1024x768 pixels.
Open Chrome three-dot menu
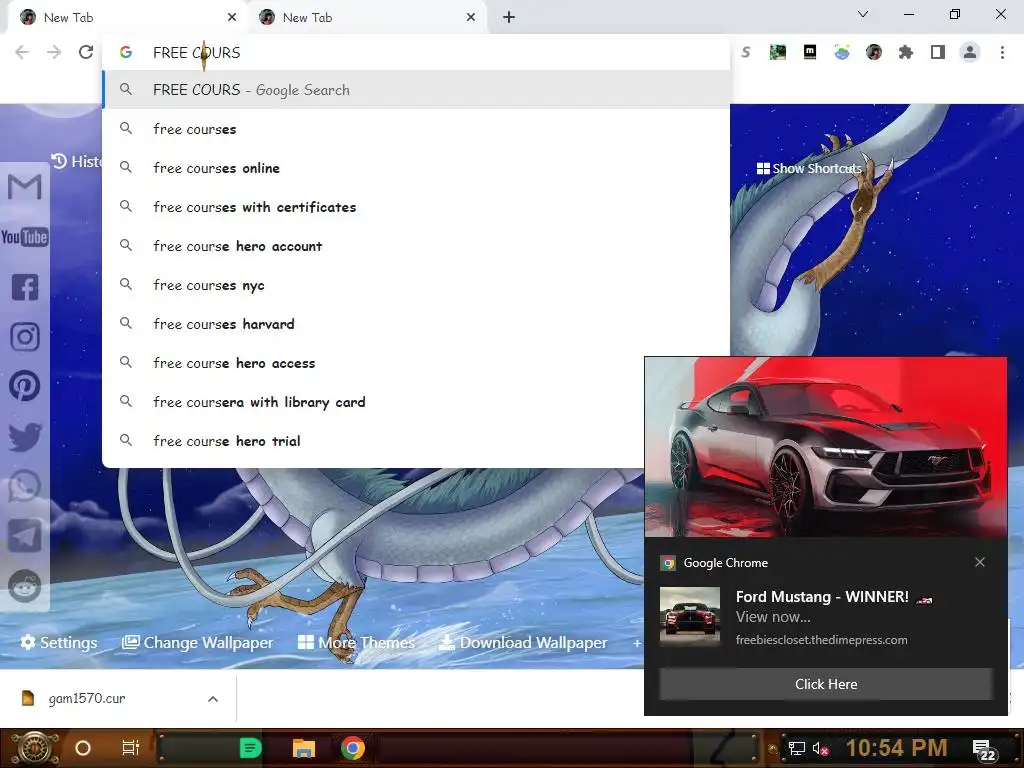tap(1002, 52)
